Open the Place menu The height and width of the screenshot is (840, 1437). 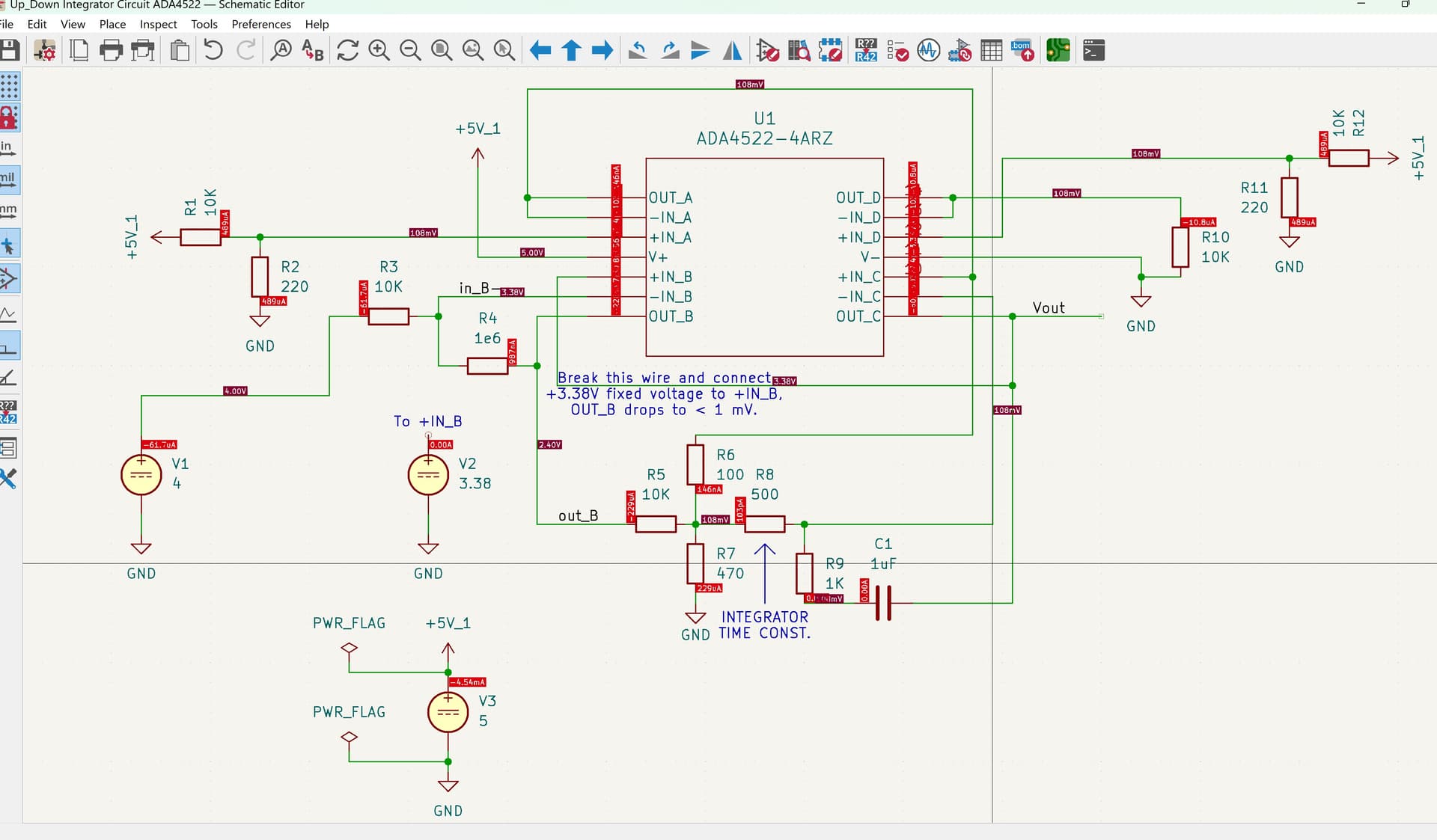[112, 24]
